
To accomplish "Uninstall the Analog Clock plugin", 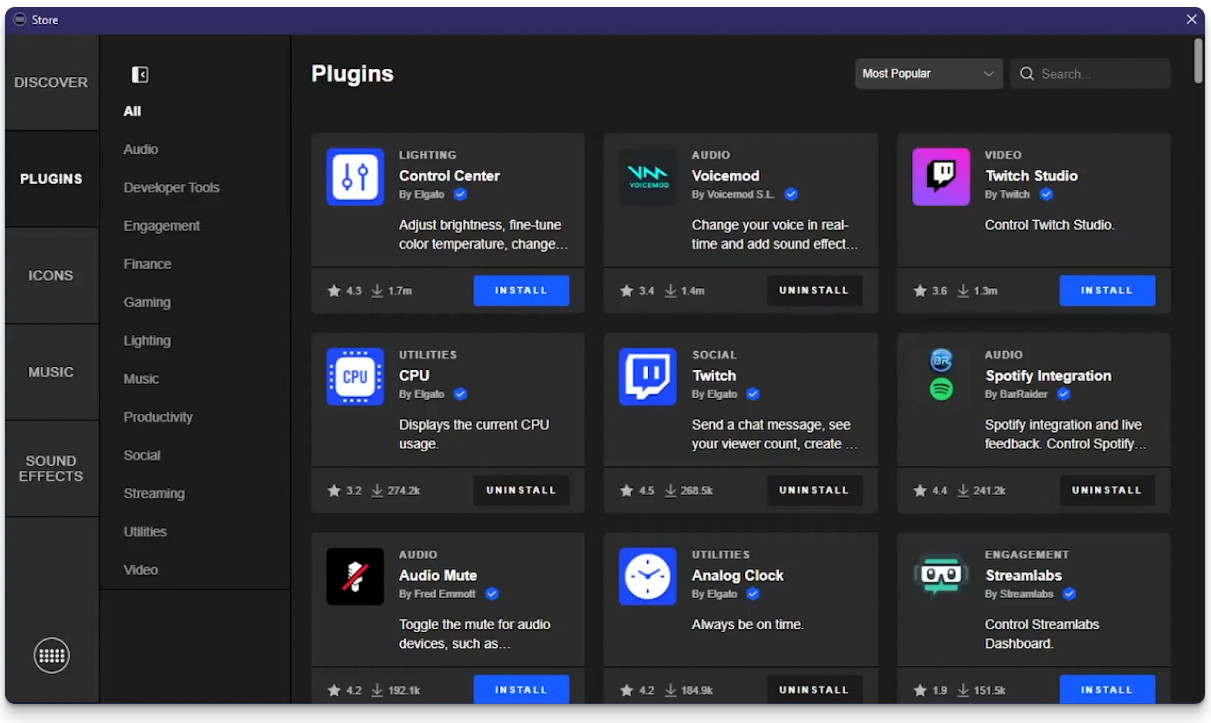I will pos(814,690).
